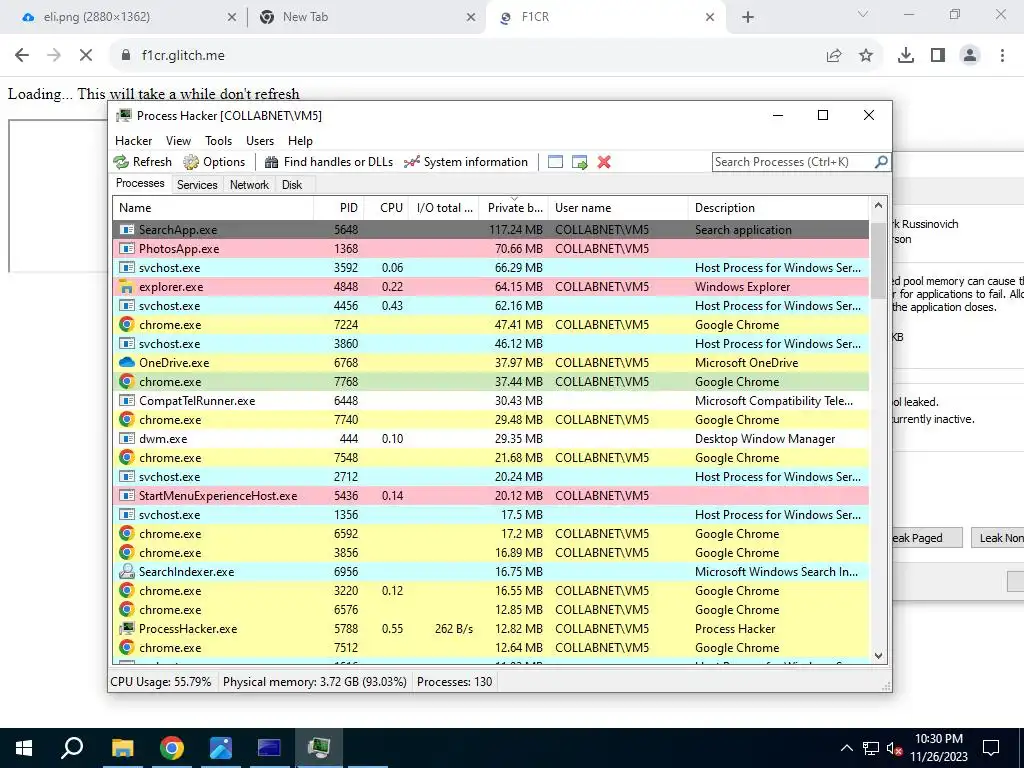Click Leak Non button in background window
Viewport: 1024px width, 768px height.
point(997,537)
